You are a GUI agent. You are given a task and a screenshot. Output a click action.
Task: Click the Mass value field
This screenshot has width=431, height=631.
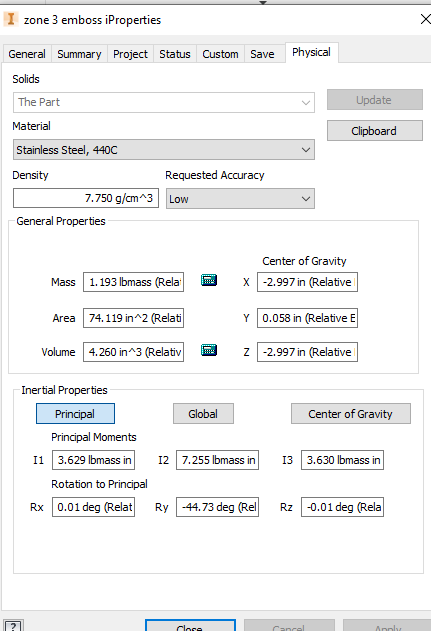(134, 282)
